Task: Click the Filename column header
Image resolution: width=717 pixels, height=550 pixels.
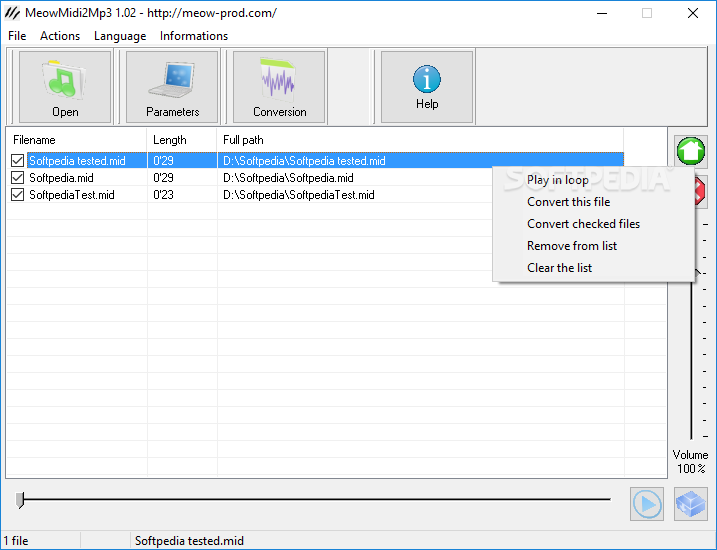Action: (76, 140)
